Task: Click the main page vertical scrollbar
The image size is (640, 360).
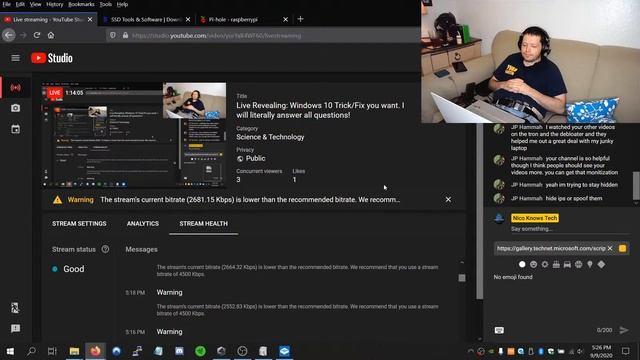Action: (x=480, y=211)
